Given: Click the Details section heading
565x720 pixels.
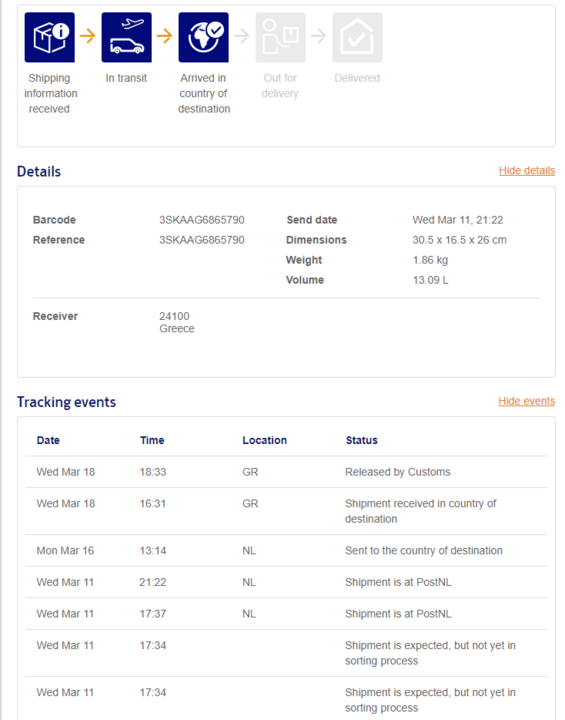Looking at the screenshot, I should [x=39, y=171].
